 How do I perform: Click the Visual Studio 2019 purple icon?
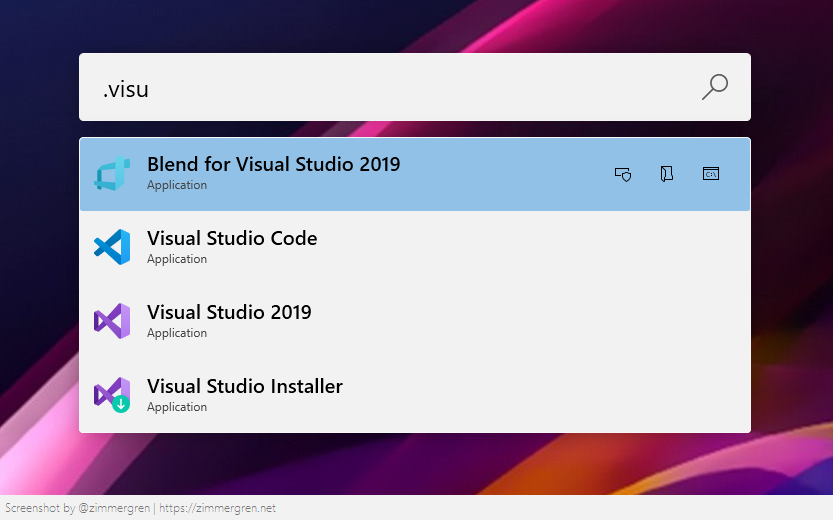[x=112, y=321]
